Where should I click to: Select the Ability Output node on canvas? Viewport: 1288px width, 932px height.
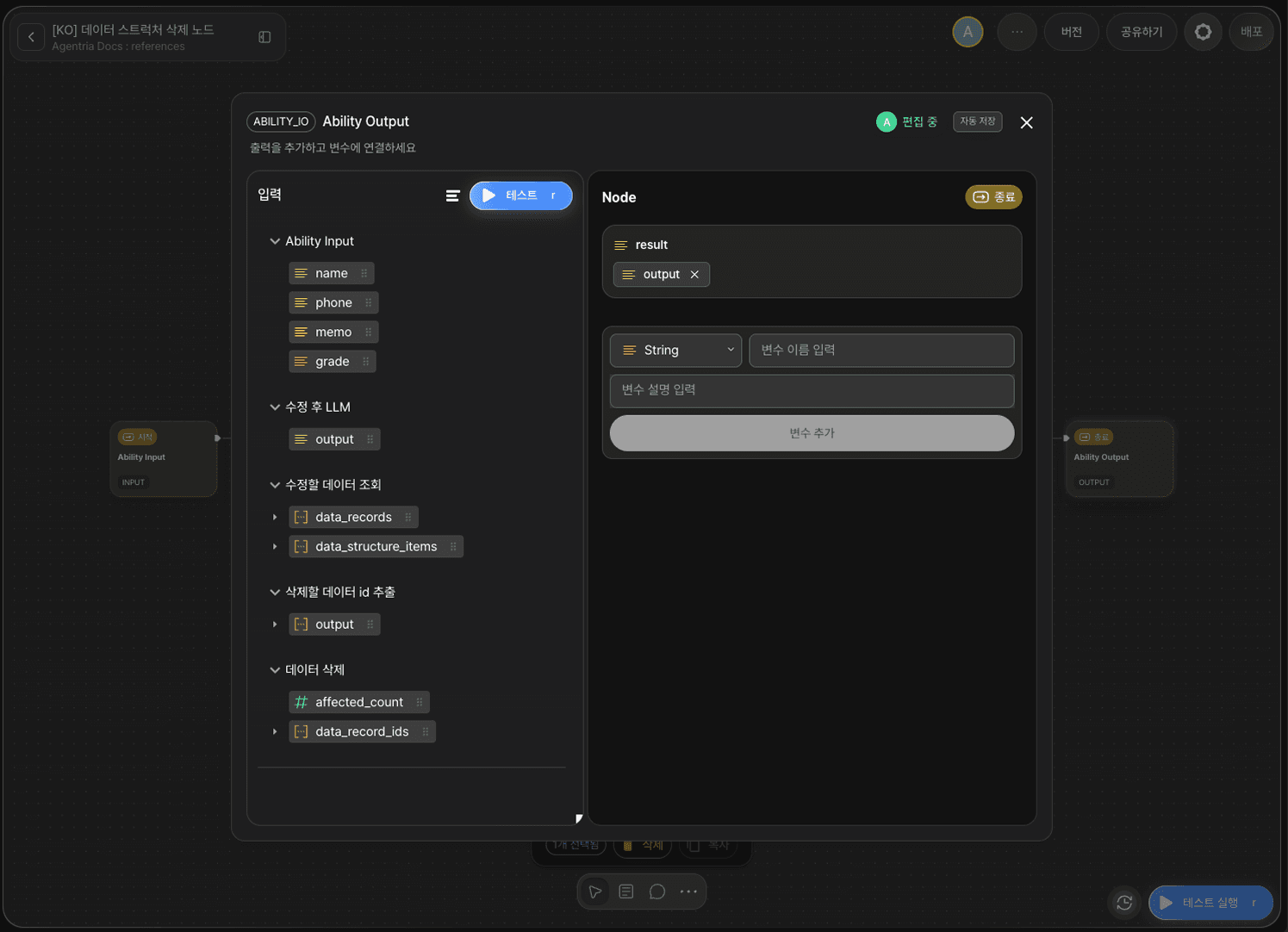1119,458
